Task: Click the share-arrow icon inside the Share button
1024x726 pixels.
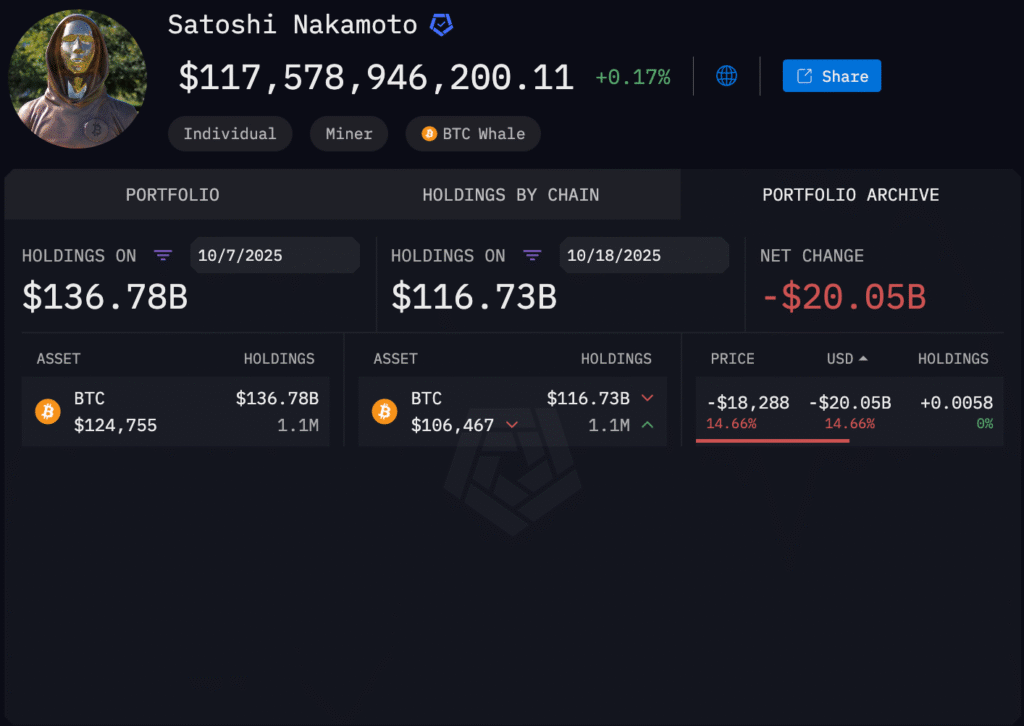Action: coord(806,75)
